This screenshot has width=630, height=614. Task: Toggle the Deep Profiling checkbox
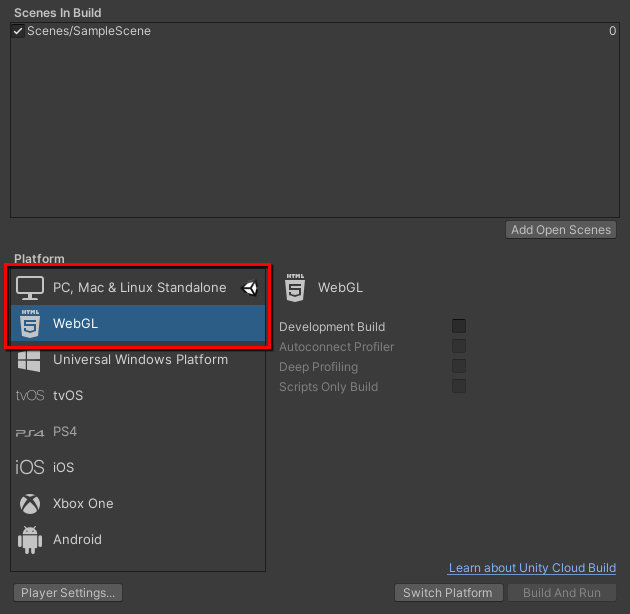coord(459,366)
